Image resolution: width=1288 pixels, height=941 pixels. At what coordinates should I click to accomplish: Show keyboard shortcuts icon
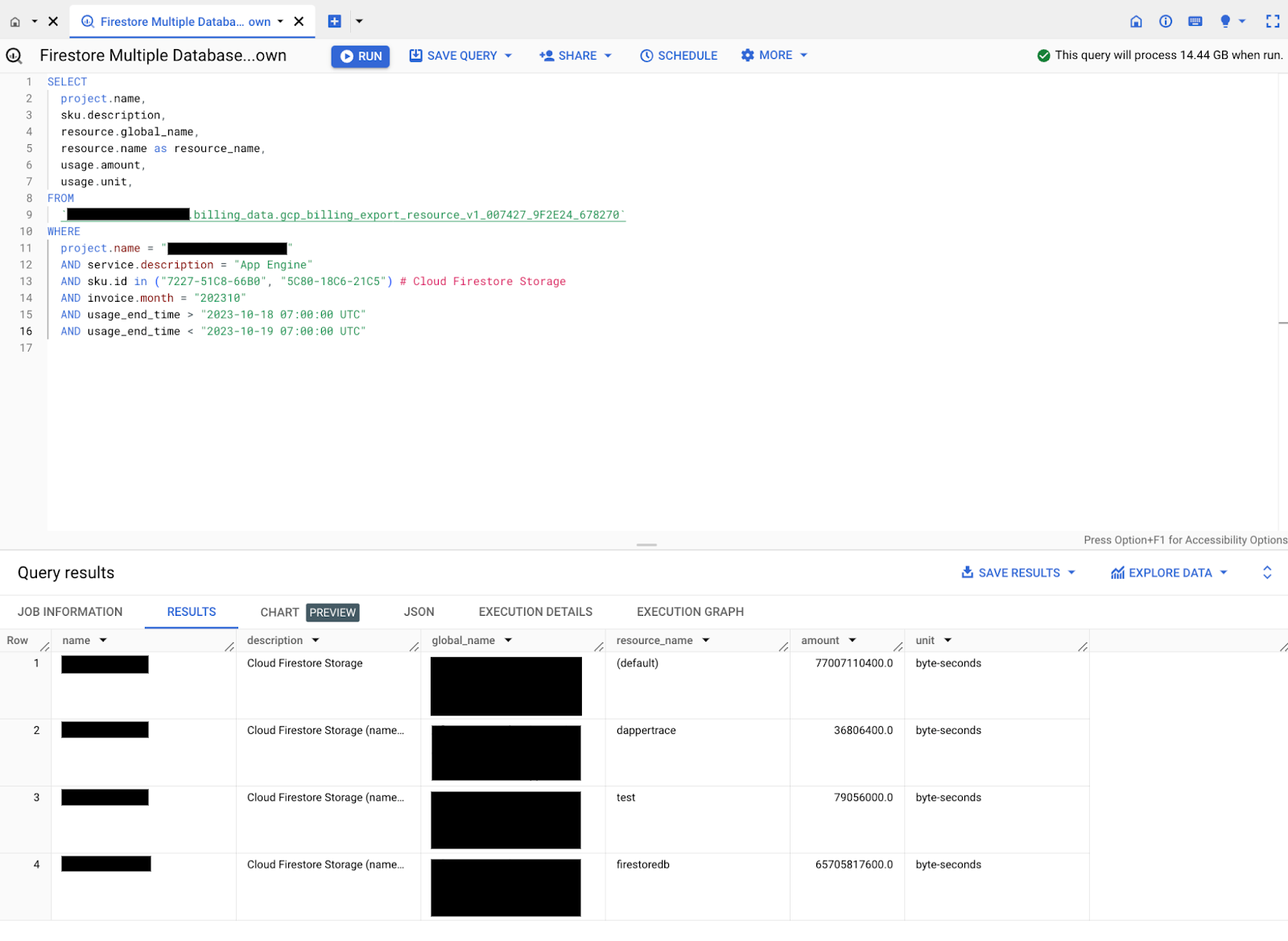[x=1195, y=22]
